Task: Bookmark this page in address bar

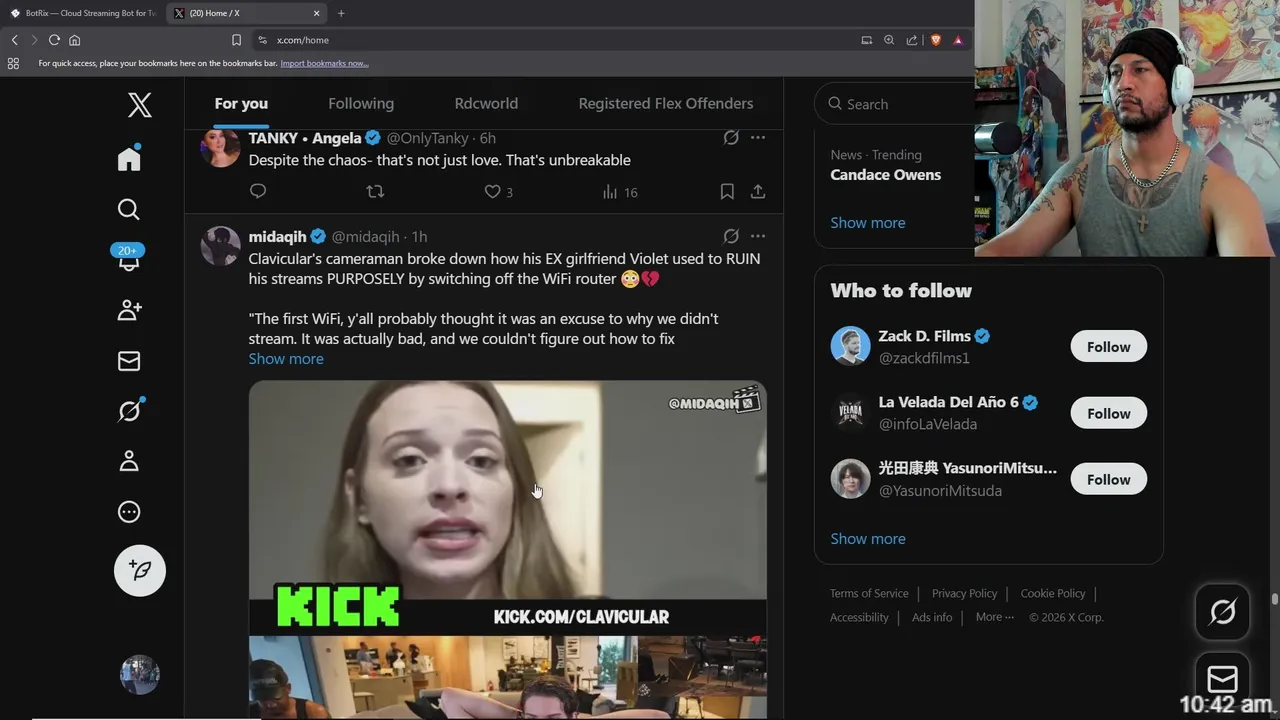Action: point(236,40)
